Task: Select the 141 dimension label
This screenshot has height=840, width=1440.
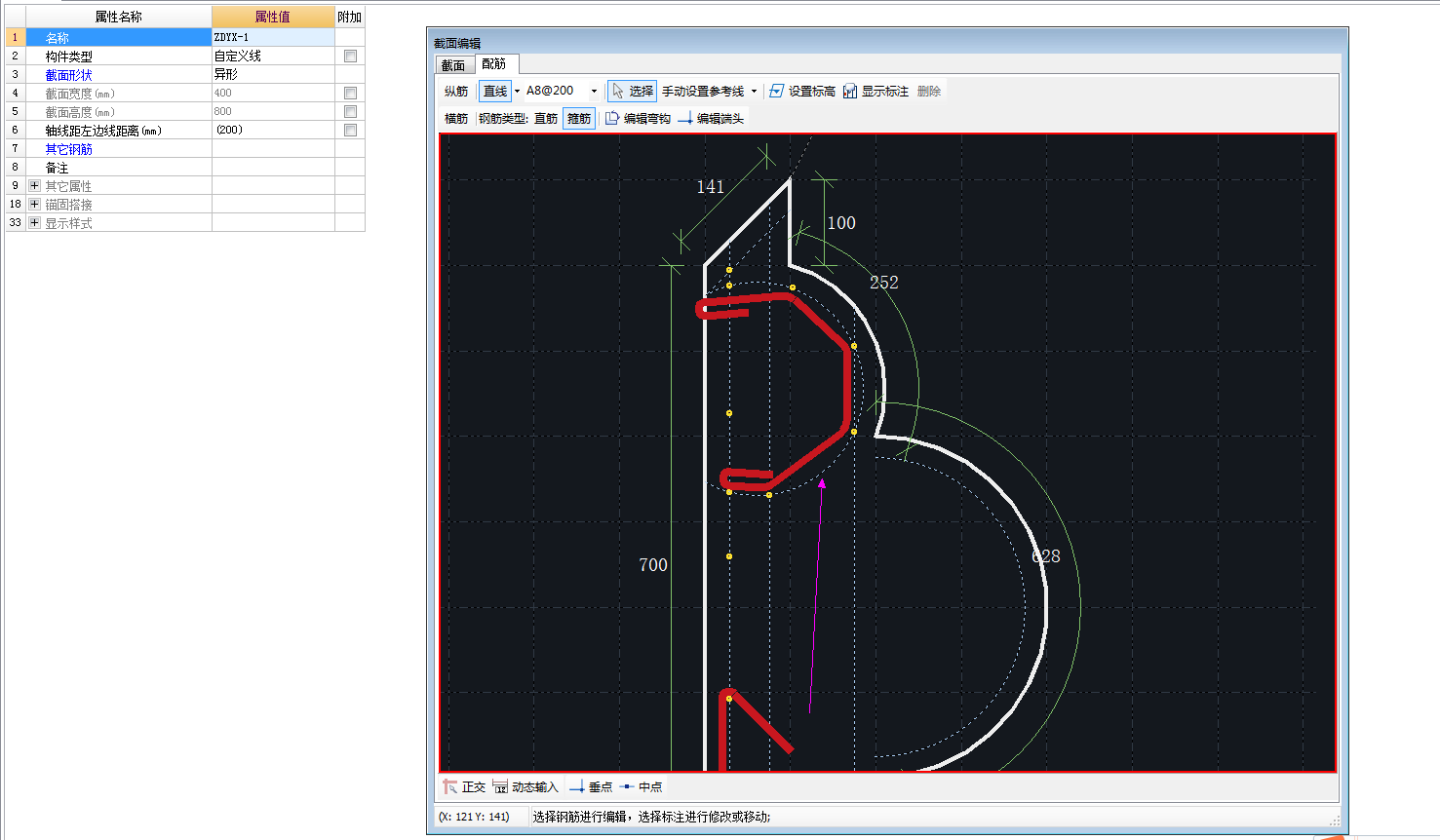Action: (710, 187)
